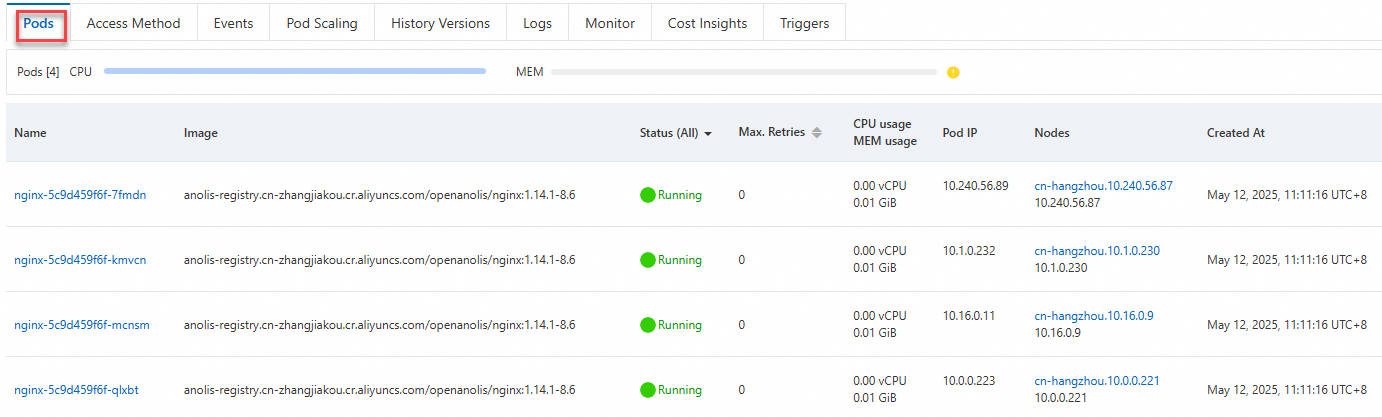Sort pods by Max. Retries column
Screen dimensions: 1382x417
[816, 132]
